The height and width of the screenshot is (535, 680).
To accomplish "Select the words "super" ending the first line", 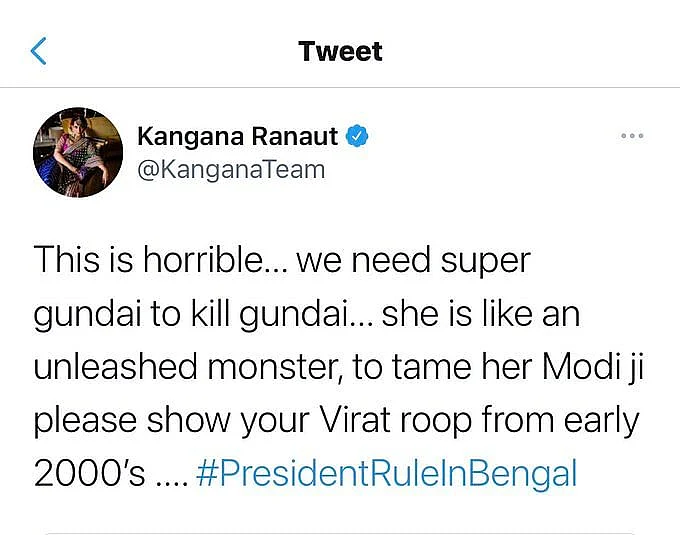I will (x=486, y=262).
